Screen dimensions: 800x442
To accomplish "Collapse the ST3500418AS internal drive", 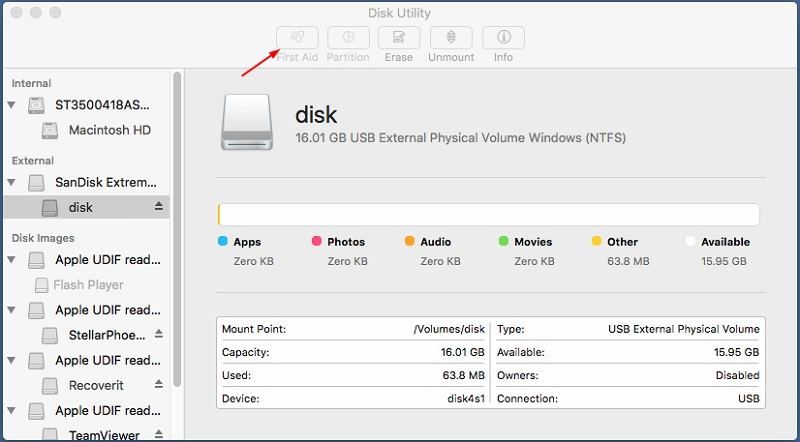I will pos(12,105).
